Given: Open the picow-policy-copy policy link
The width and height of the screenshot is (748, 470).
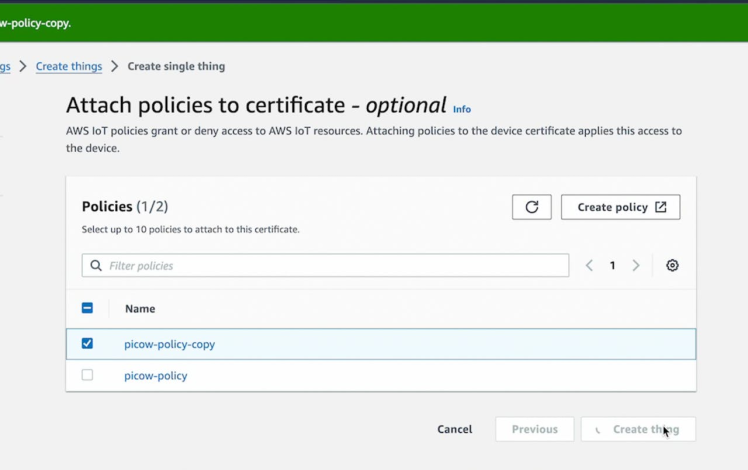Looking at the screenshot, I should click(x=169, y=344).
